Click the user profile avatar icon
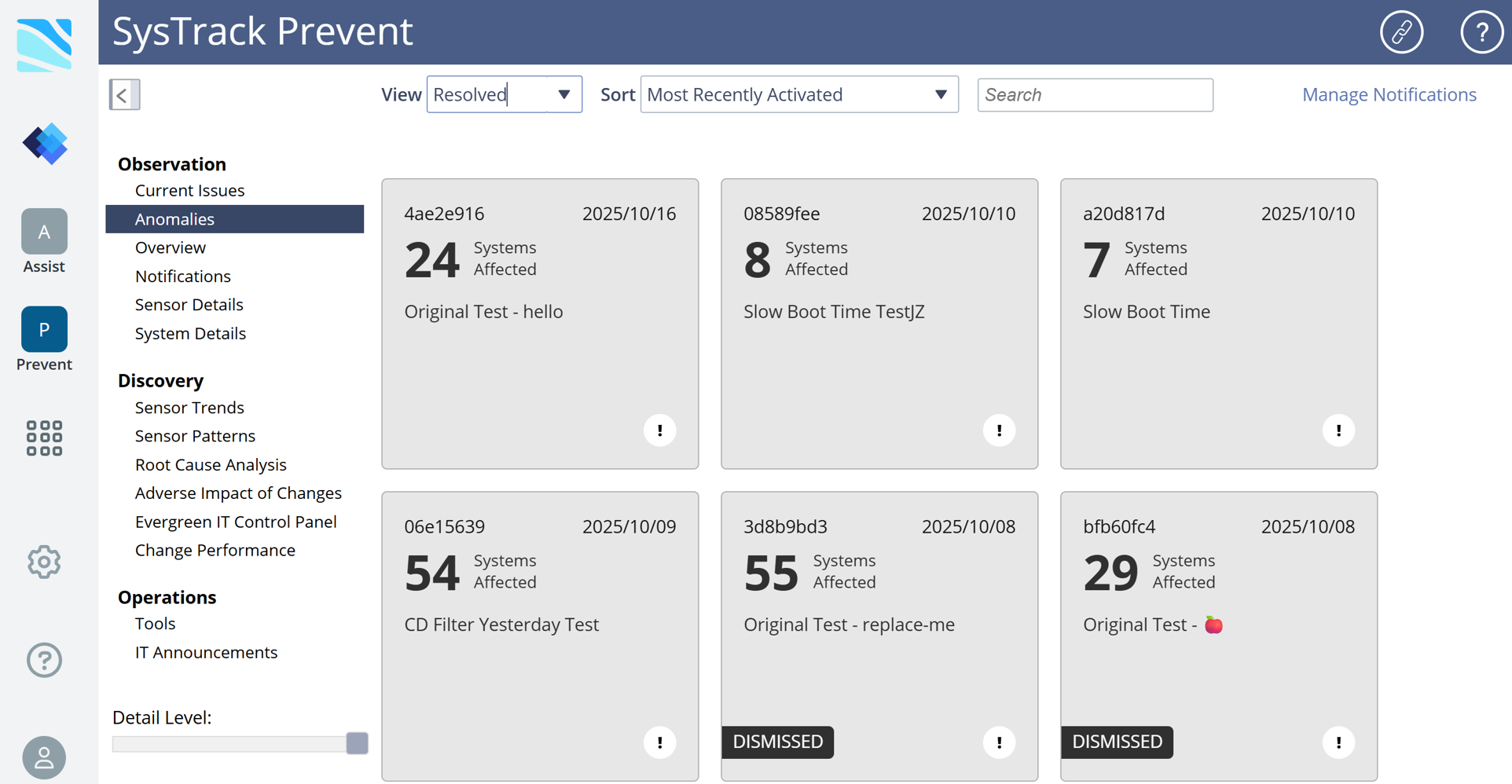The height and width of the screenshot is (784, 1512). [x=44, y=757]
